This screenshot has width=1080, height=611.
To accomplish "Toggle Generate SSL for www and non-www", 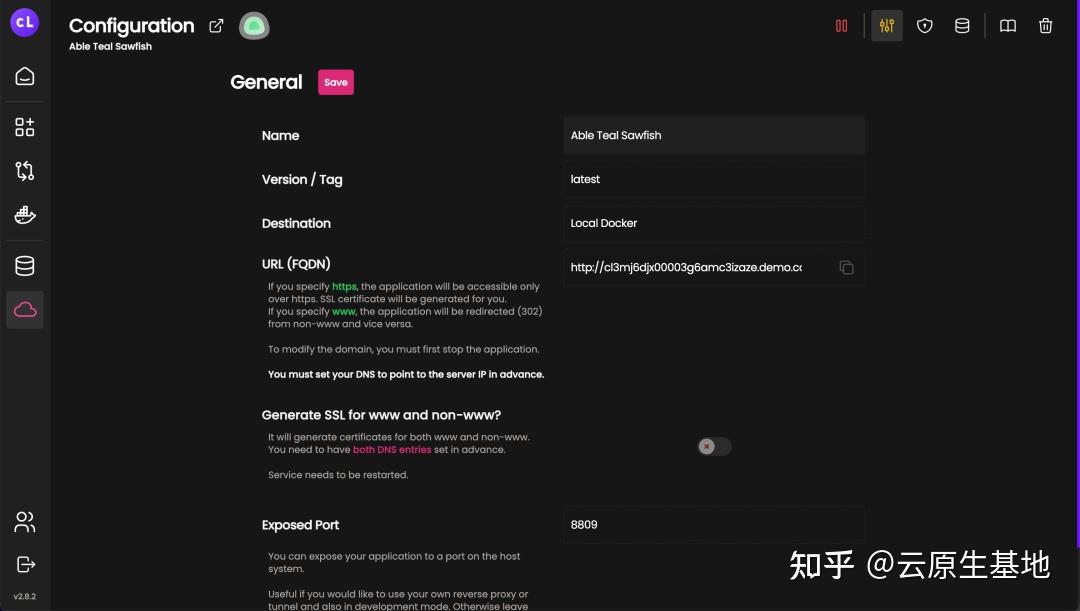I will coord(713,446).
